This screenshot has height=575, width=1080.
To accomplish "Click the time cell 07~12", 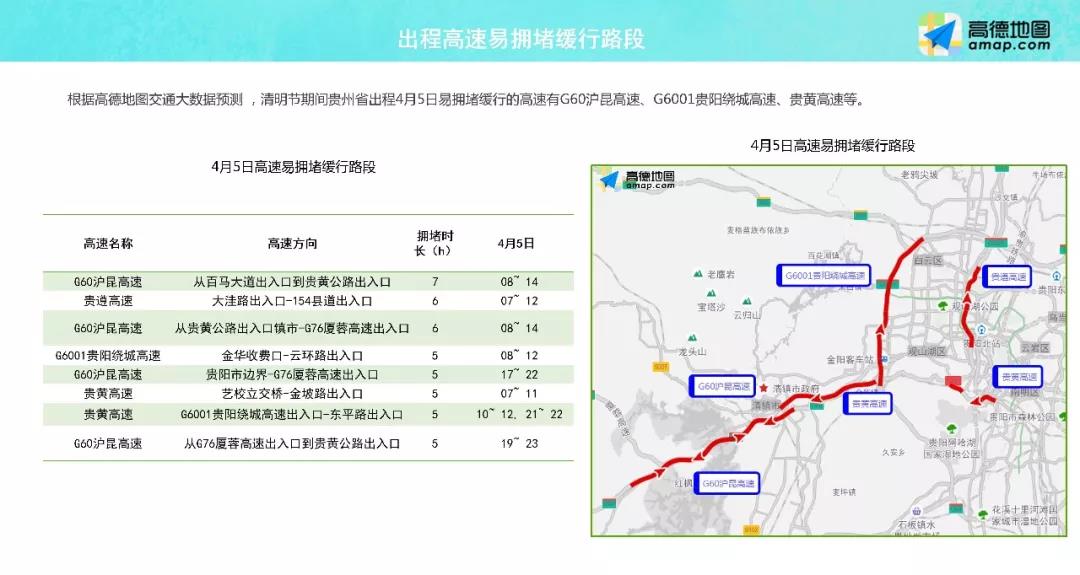I will coord(519,301).
